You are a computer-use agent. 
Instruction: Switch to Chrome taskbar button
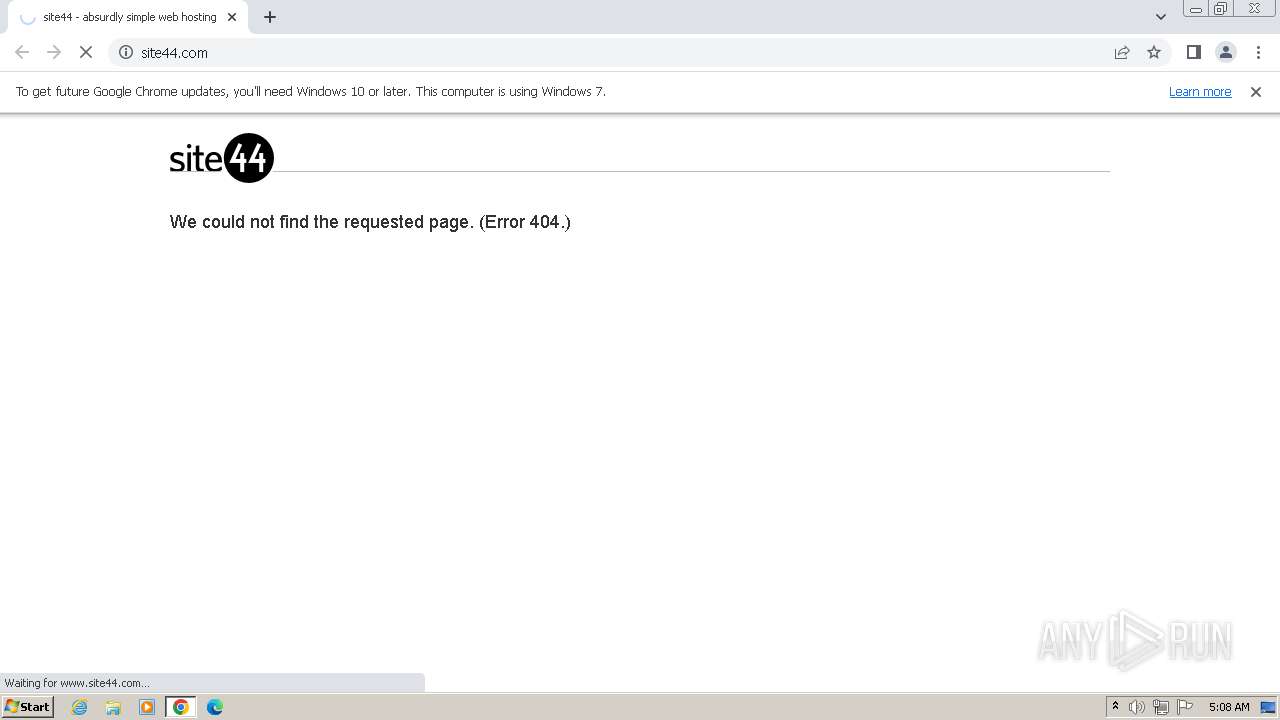[x=181, y=707]
